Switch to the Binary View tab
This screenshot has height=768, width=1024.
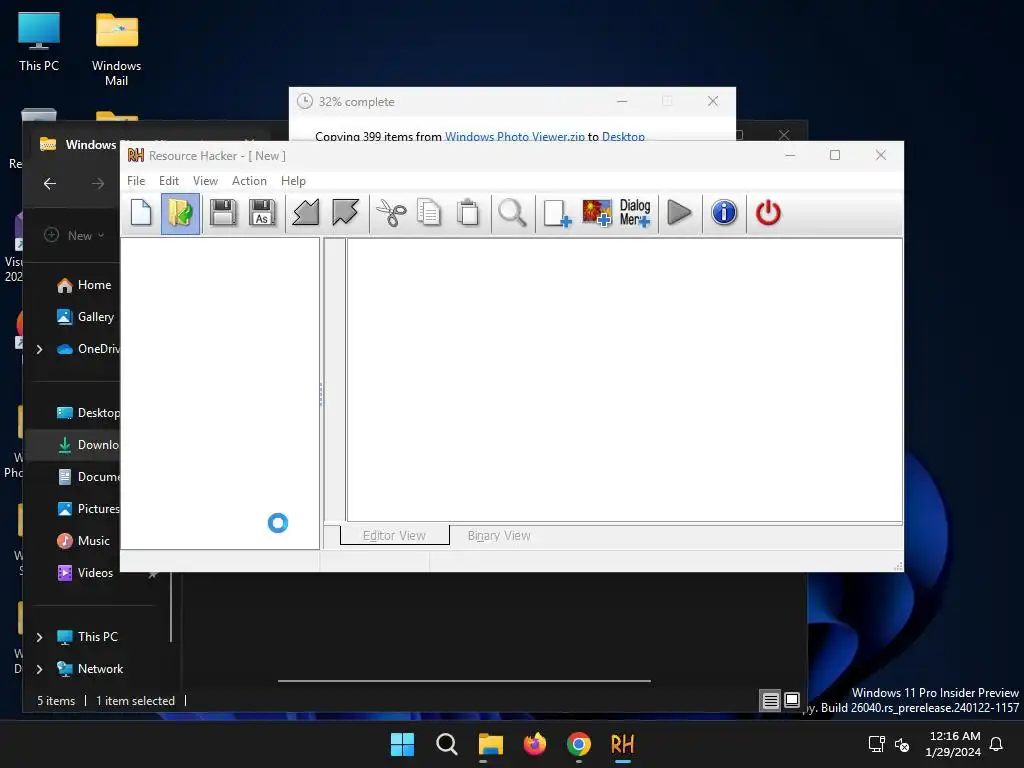499,536
